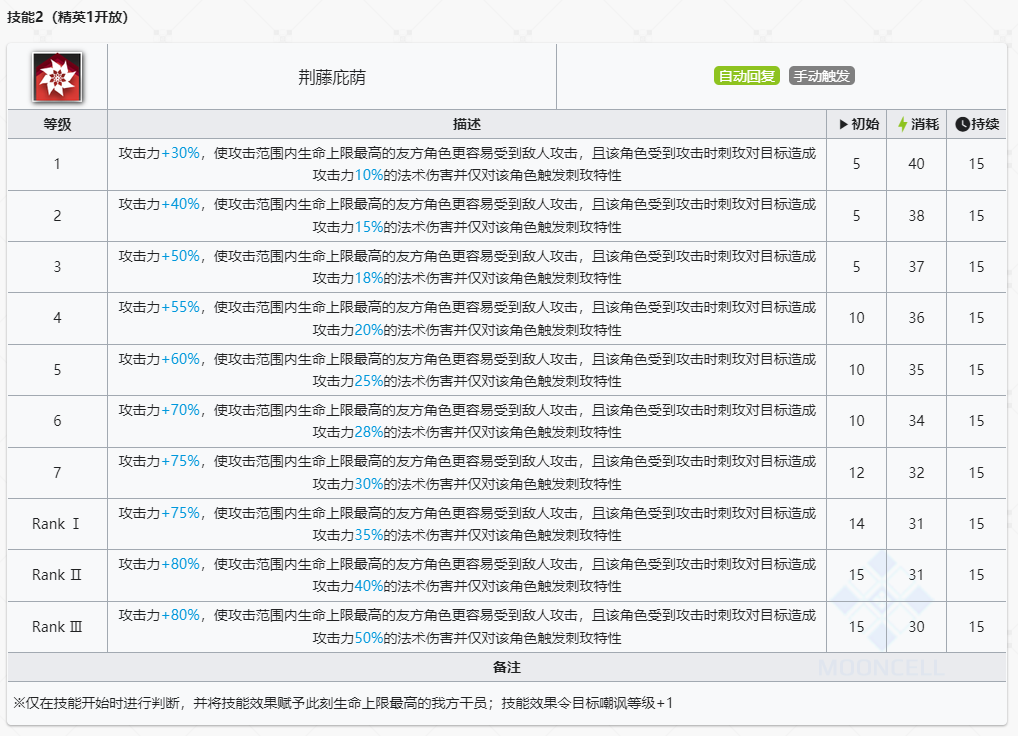The image size is (1018, 736).
Task: Select the gray 手动触发 tag
Action: 822,76
